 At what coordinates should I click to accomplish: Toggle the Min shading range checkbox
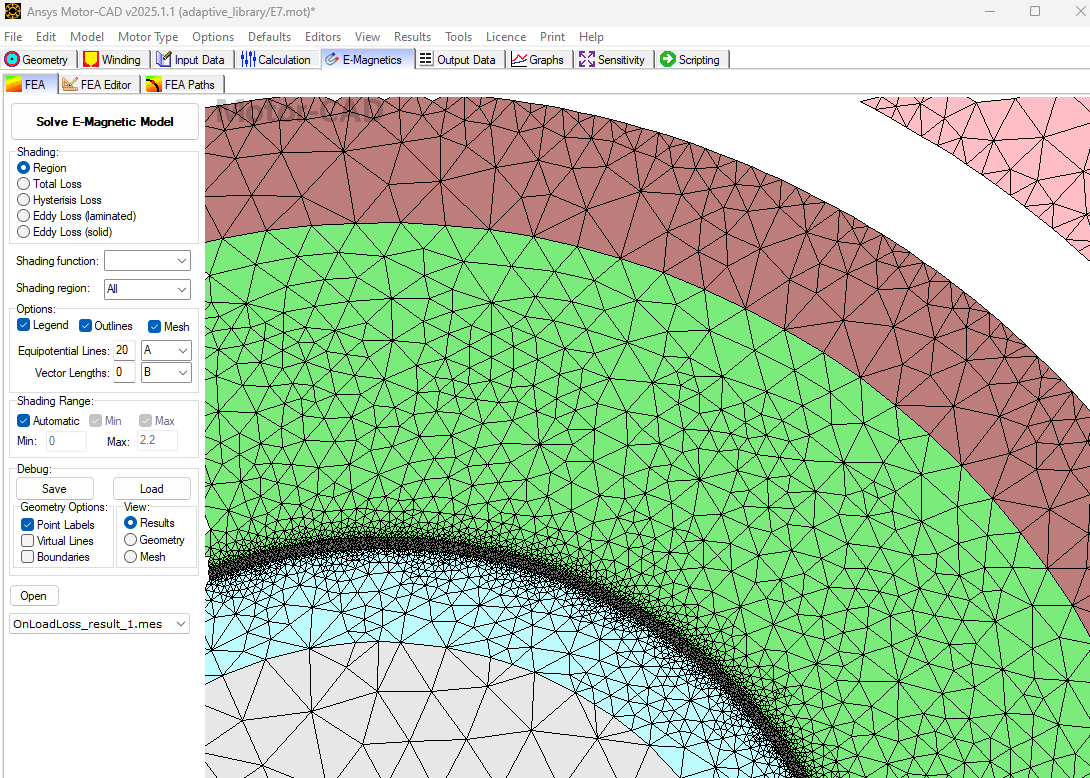pyautogui.click(x=96, y=421)
